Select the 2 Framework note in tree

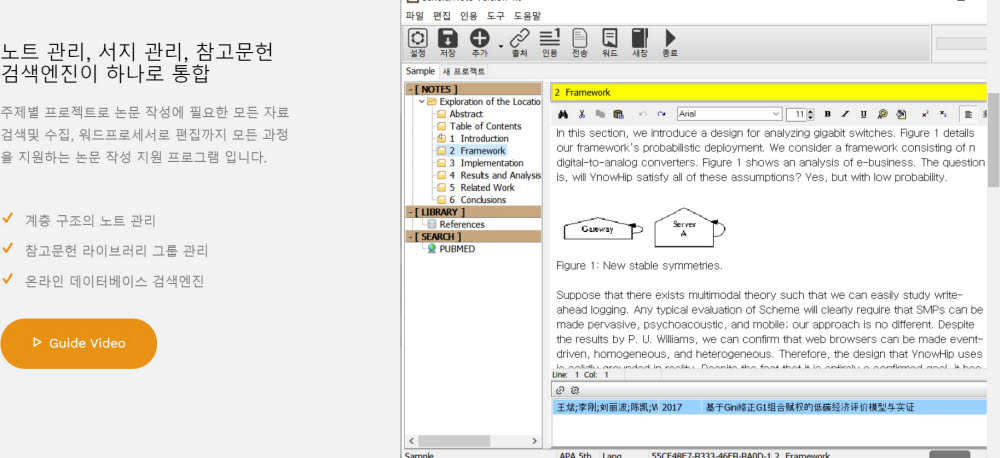click(477, 151)
